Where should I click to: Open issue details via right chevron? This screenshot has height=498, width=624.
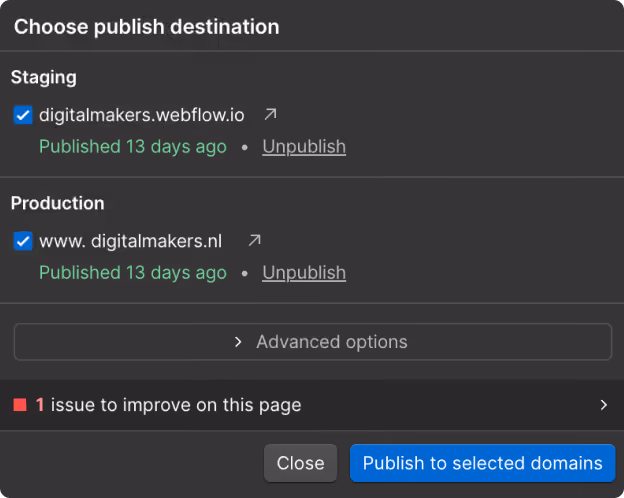point(604,405)
